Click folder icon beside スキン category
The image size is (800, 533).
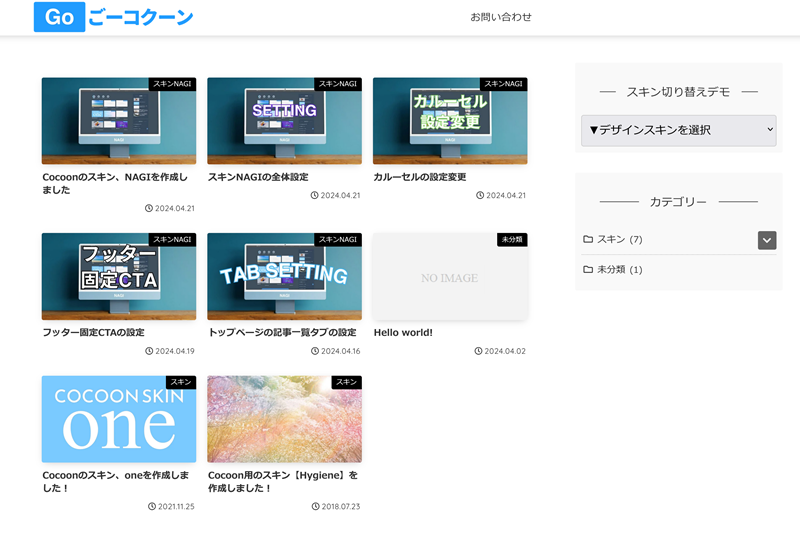588,239
